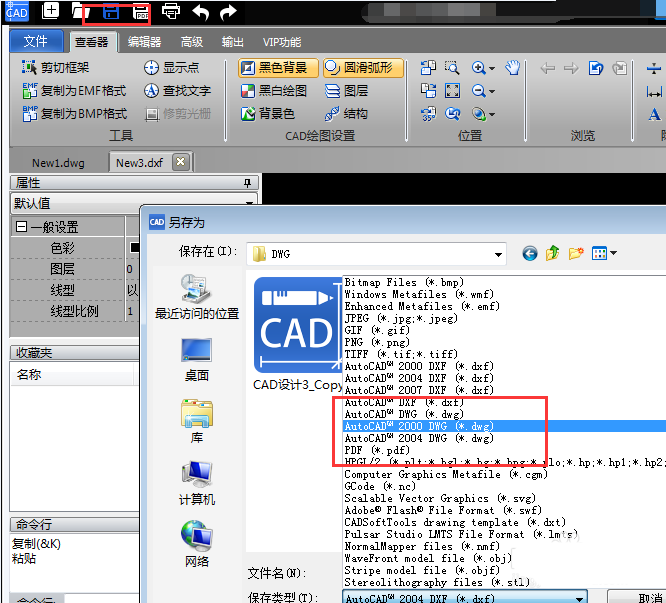The height and width of the screenshot is (603, 666).
Task: Close the New3.dxf document tab
Action: point(181,162)
